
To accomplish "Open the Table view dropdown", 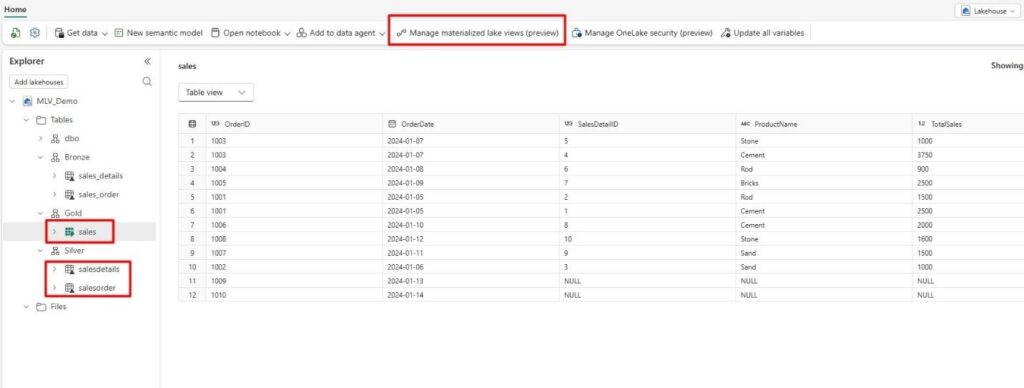I will pyautogui.click(x=216, y=93).
